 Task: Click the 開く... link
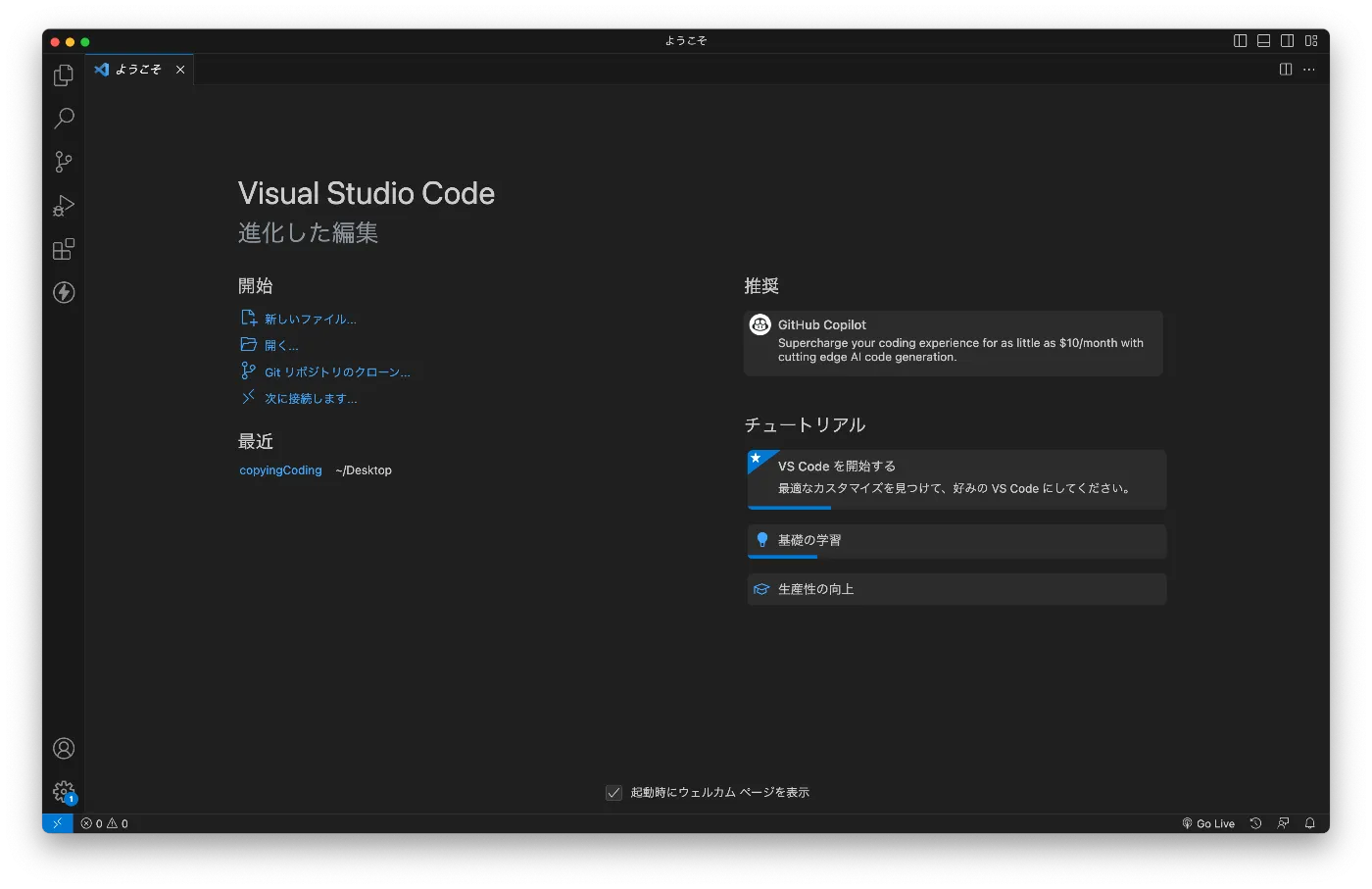[282, 346]
